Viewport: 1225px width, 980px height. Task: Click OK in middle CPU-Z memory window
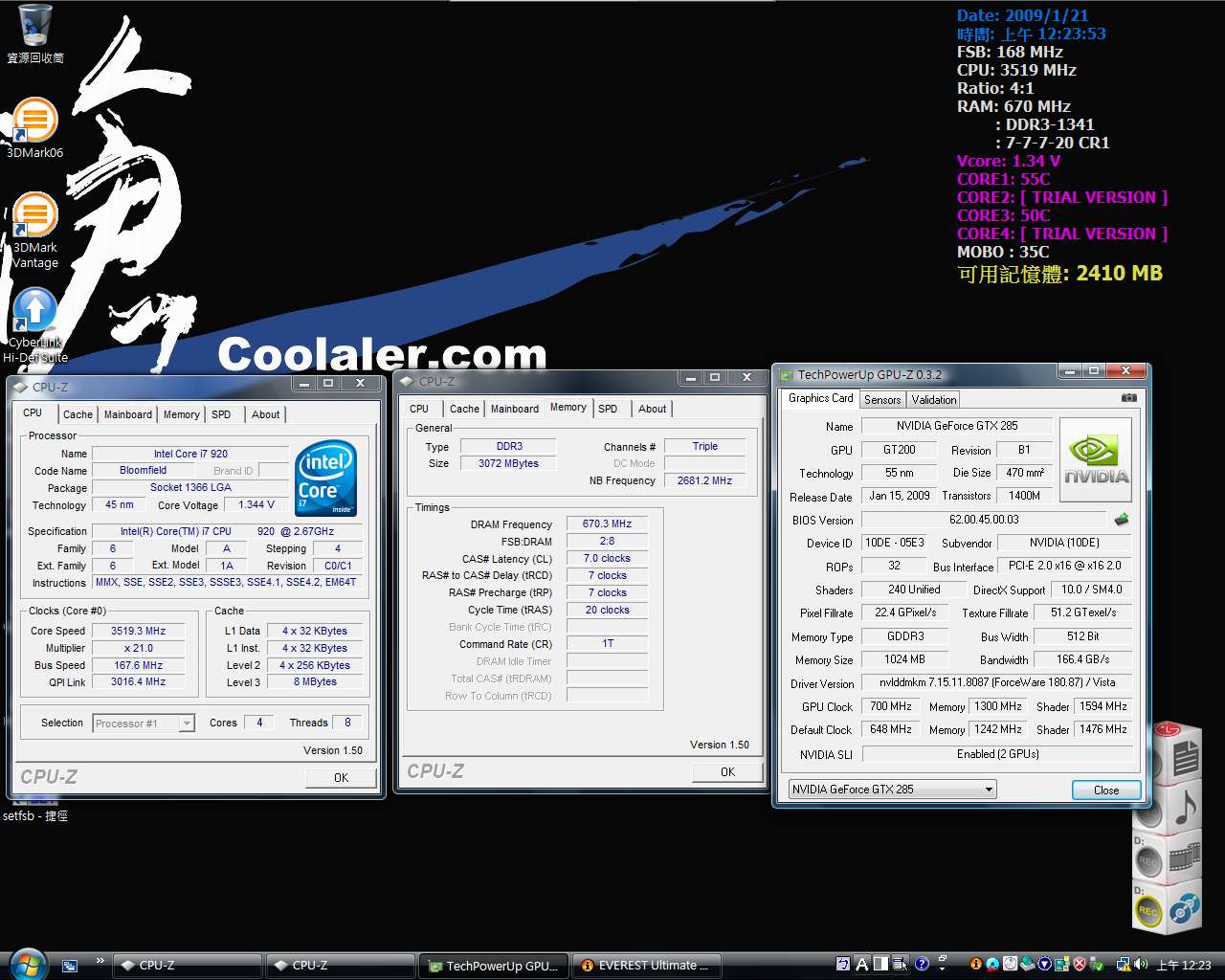click(x=727, y=772)
